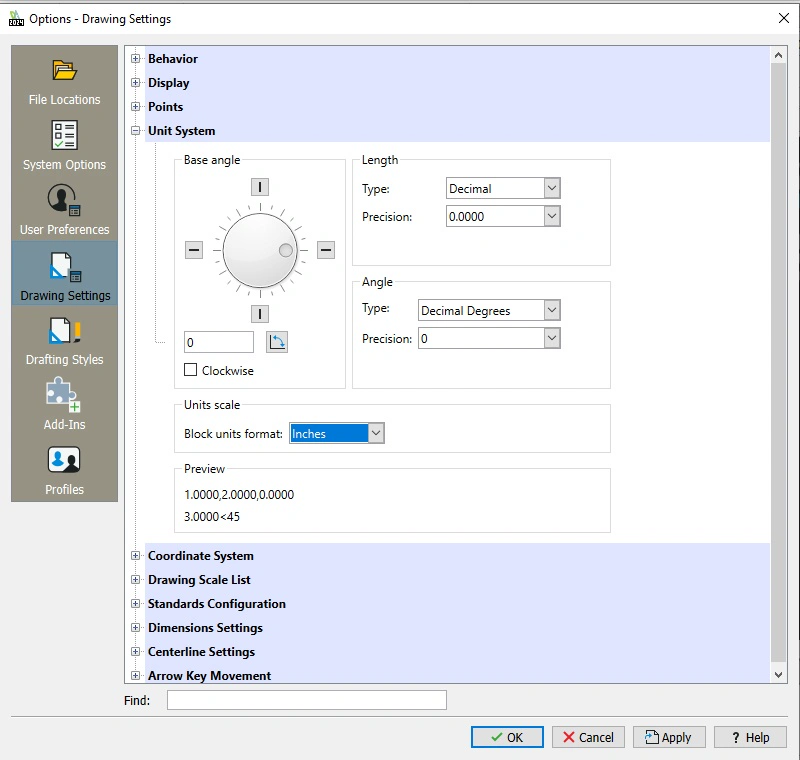The height and width of the screenshot is (760, 800).
Task: Click preview text 3.0000<45
Action: tap(212, 516)
